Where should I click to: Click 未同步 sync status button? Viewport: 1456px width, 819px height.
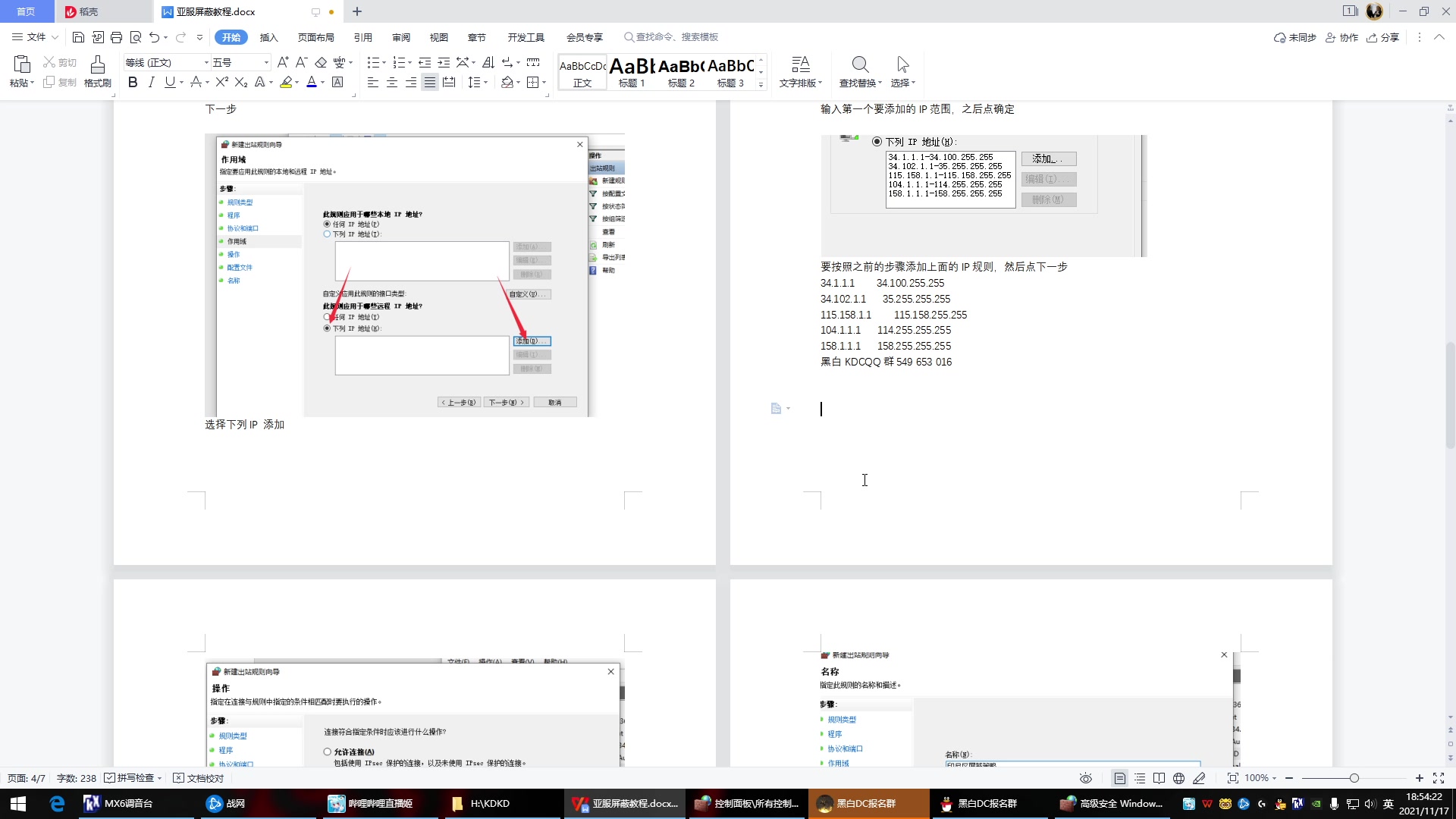click(x=1295, y=37)
